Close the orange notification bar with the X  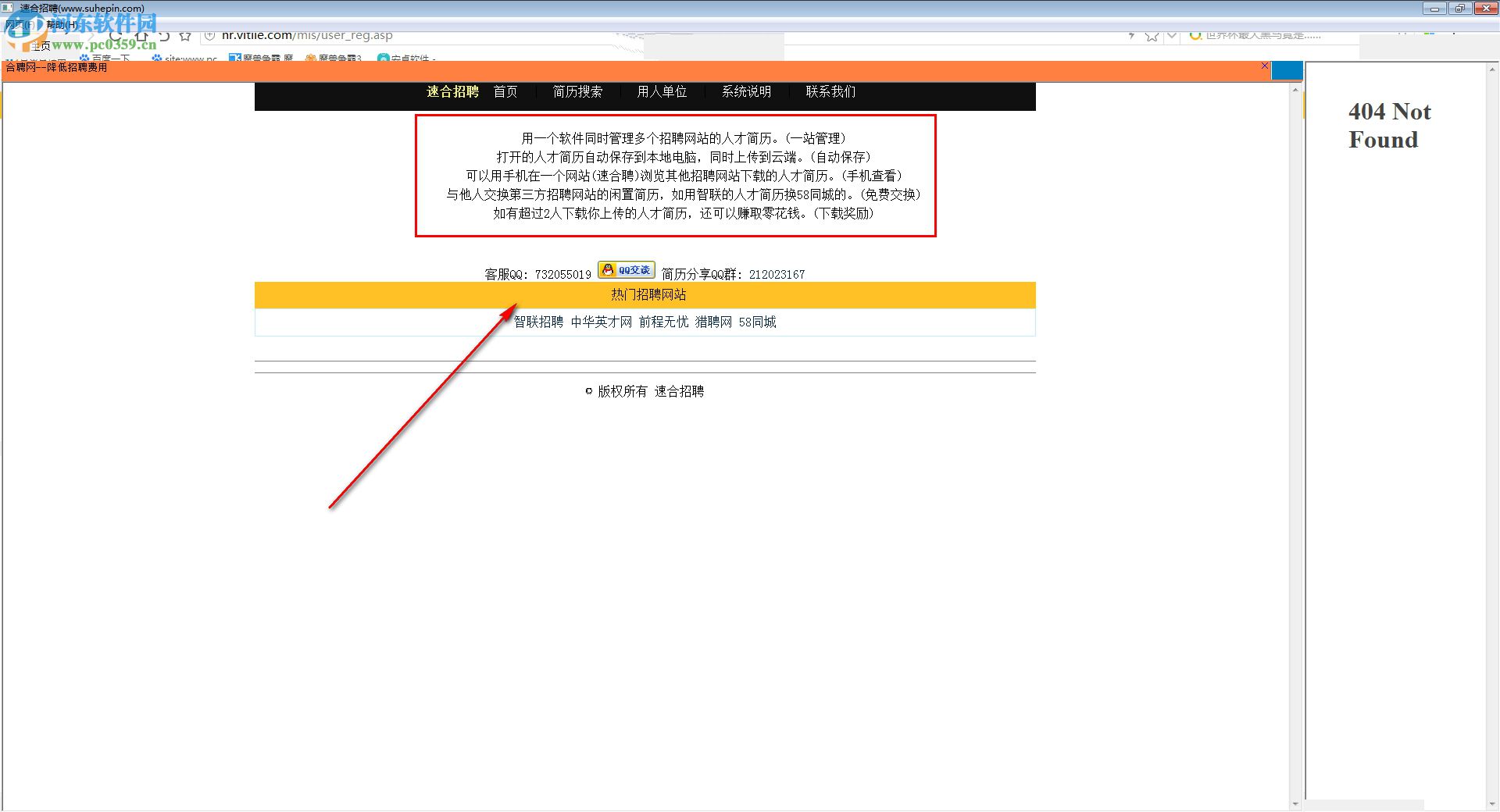click(1263, 67)
